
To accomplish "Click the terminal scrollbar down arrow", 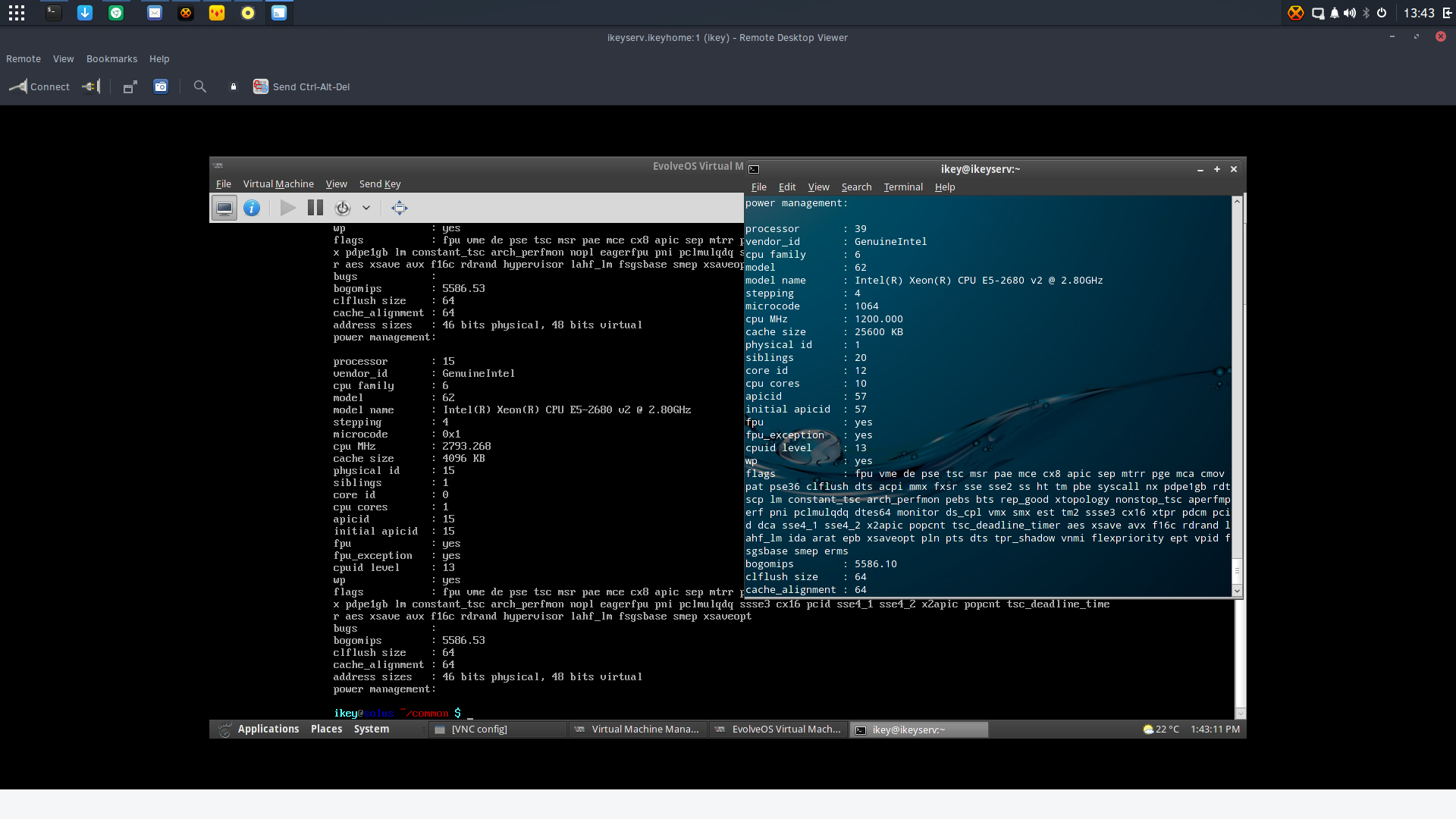I will pos(1237,591).
